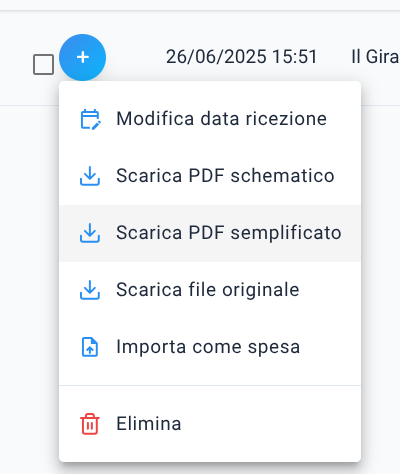Click the red trash bin icon
The width and height of the screenshot is (400, 474).
tap(90, 424)
